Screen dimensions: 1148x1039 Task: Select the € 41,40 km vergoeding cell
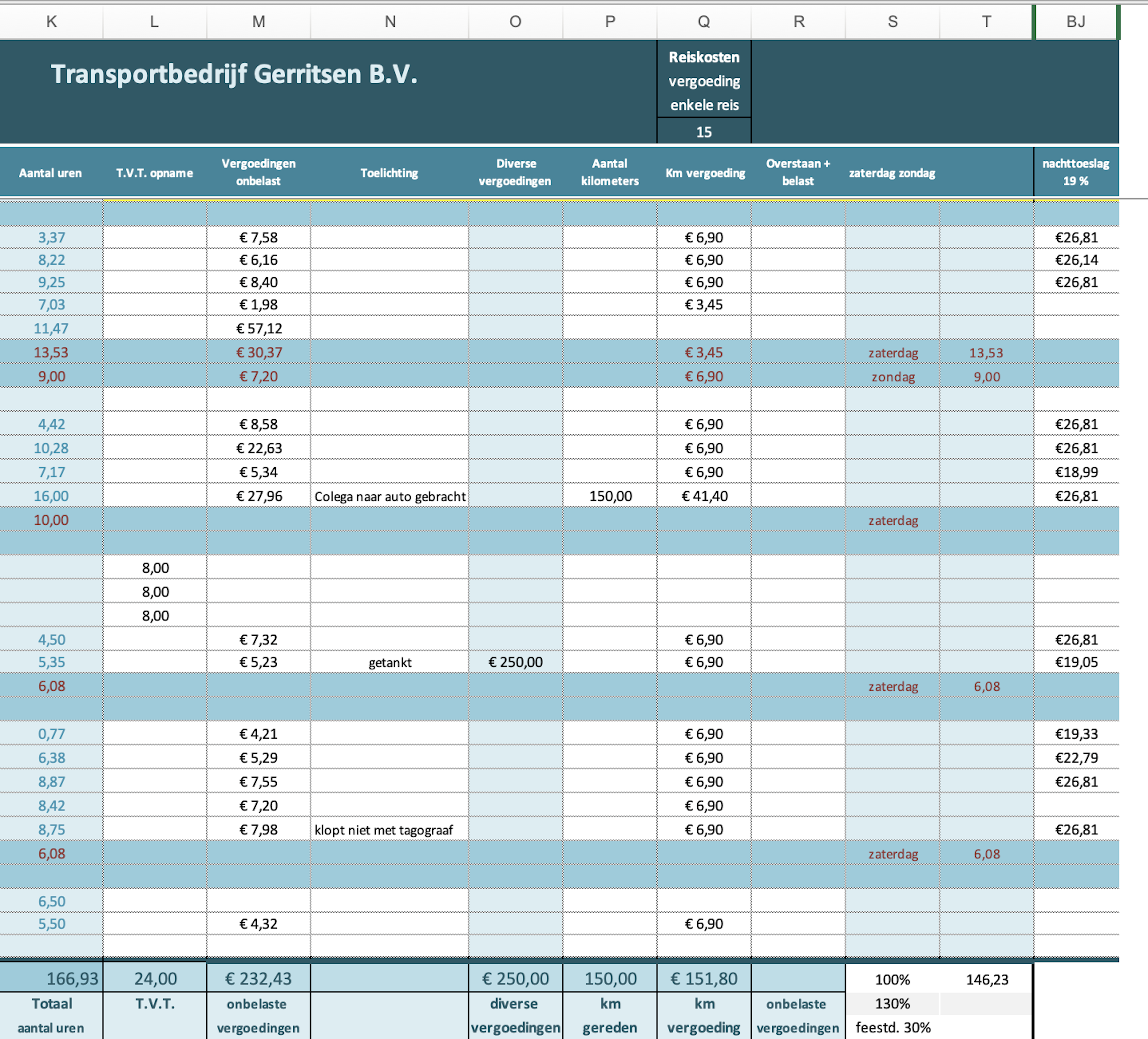704,496
